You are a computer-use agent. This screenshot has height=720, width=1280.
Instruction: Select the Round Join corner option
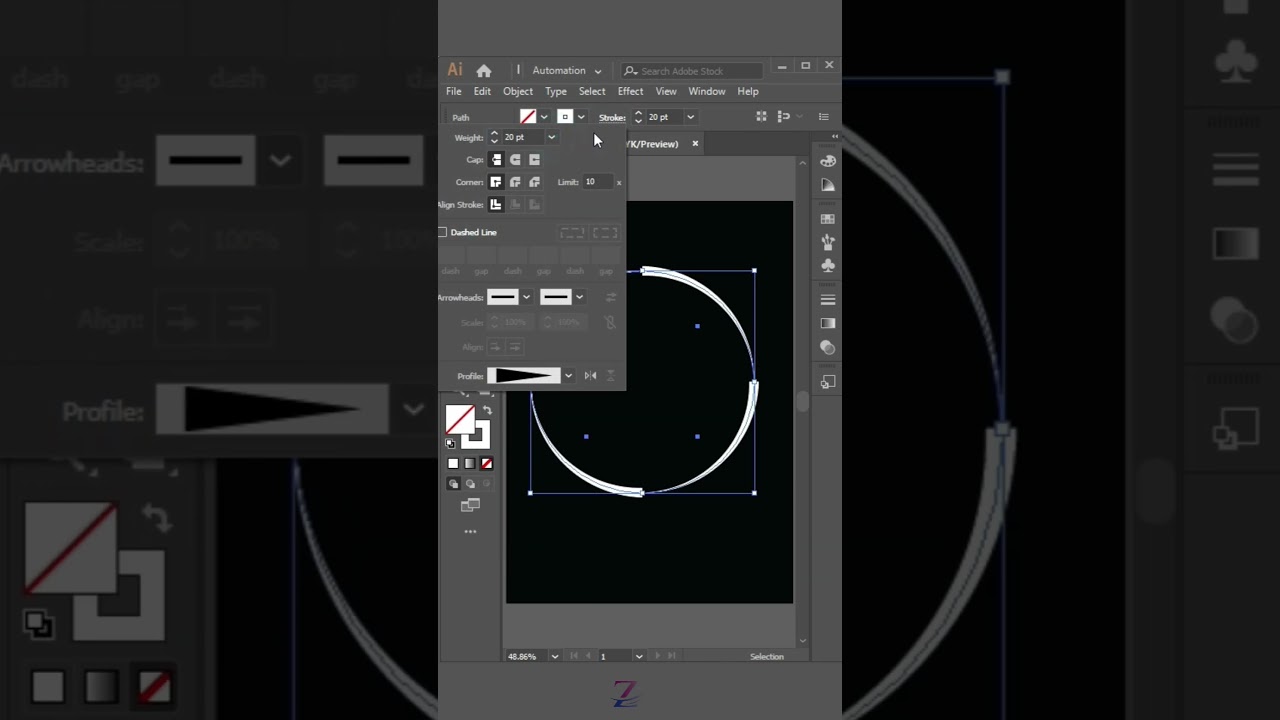point(515,182)
